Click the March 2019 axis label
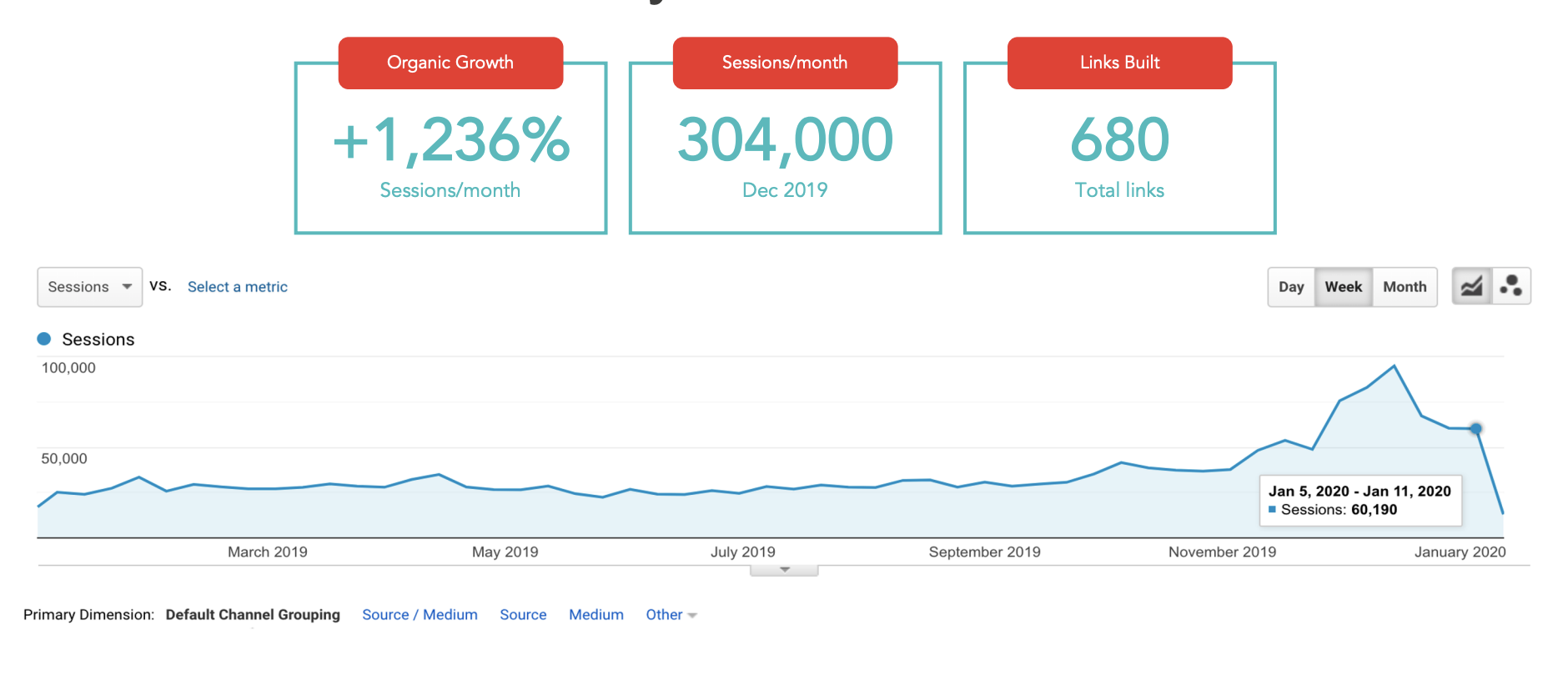Screen dimensions: 1568x691 coord(268,552)
